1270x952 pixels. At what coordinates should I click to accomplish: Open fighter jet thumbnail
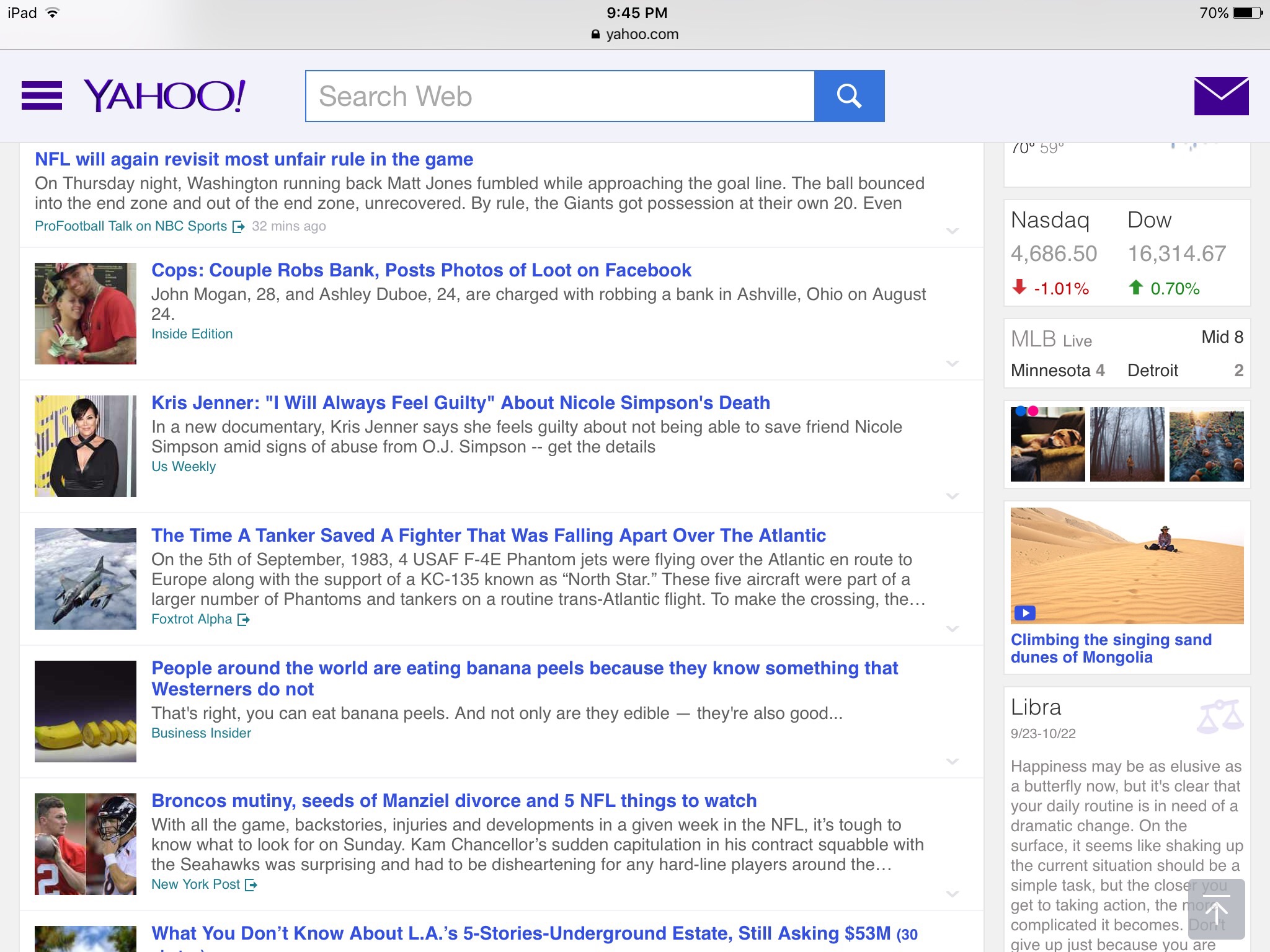pyautogui.click(x=86, y=579)
